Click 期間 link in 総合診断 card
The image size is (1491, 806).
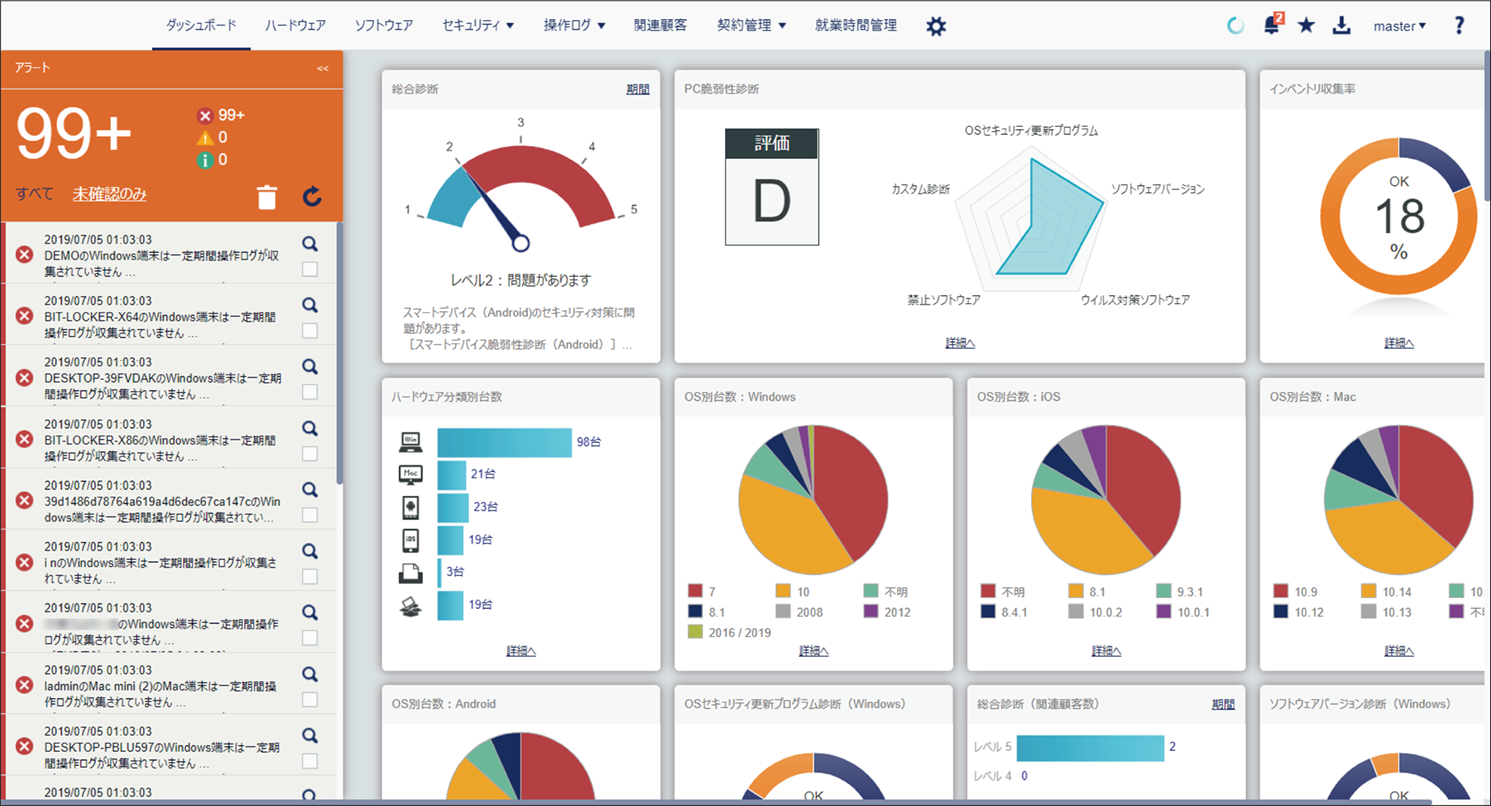click(x=638, y=89)
